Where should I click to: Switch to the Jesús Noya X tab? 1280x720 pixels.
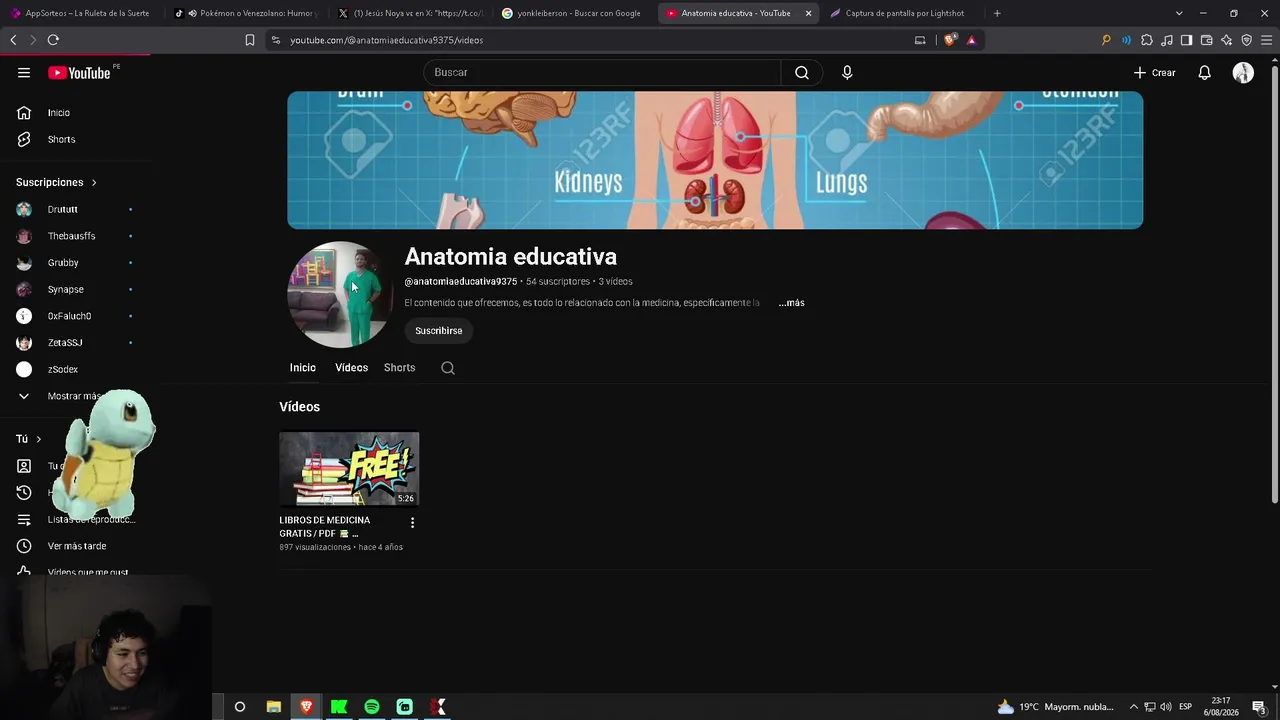[x=412, y=13]
